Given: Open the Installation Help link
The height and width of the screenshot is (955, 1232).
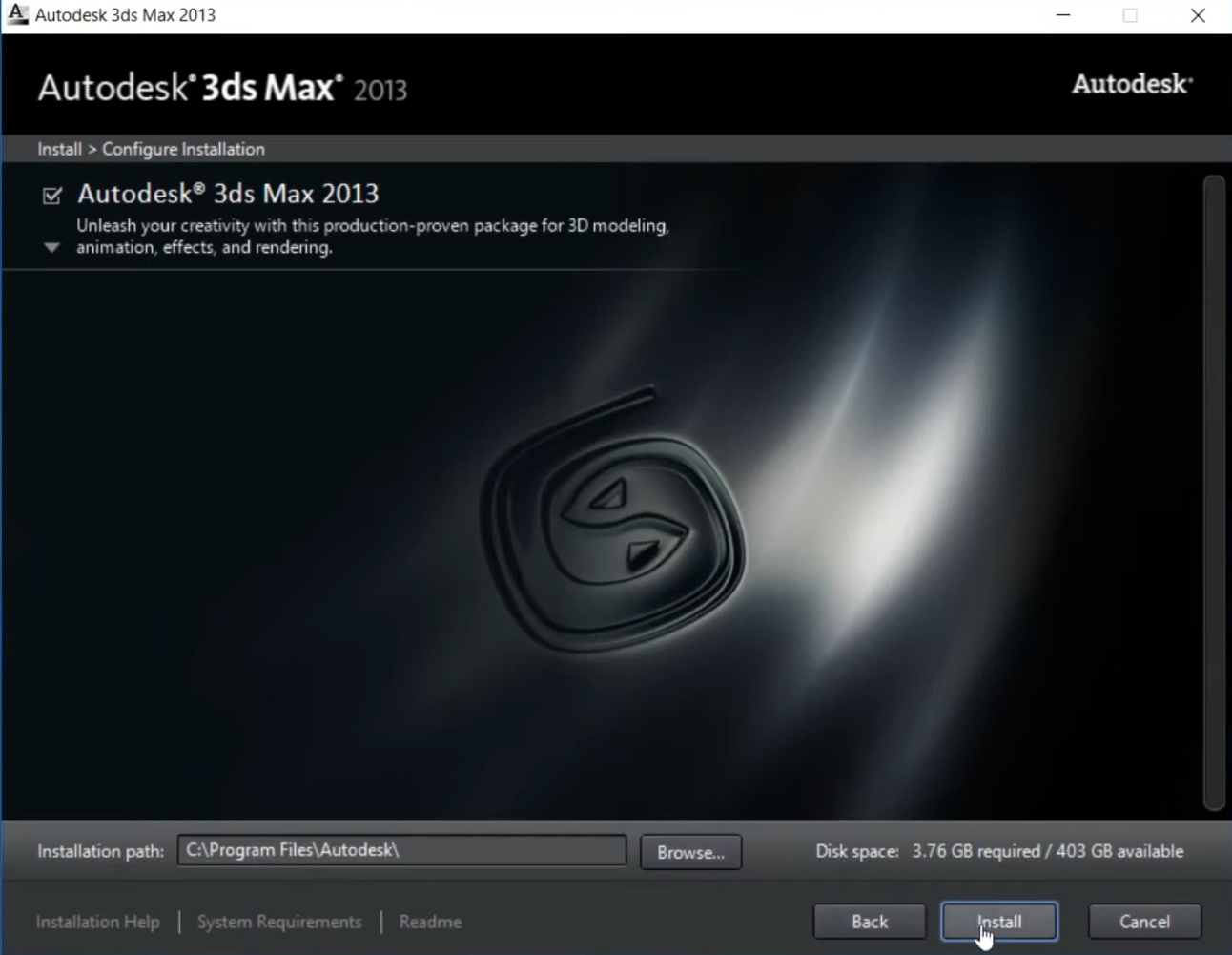Looking at the screenshot, I should point(98,922).
